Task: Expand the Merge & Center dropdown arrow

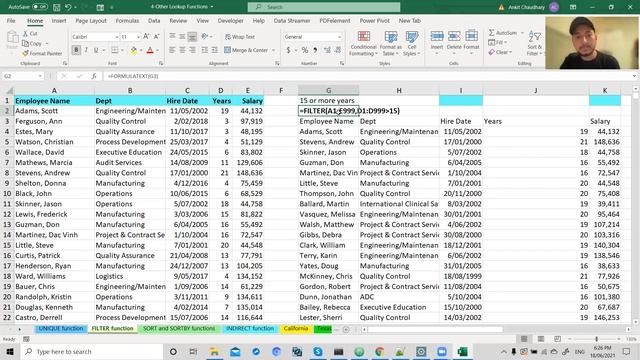Action: 273,50
